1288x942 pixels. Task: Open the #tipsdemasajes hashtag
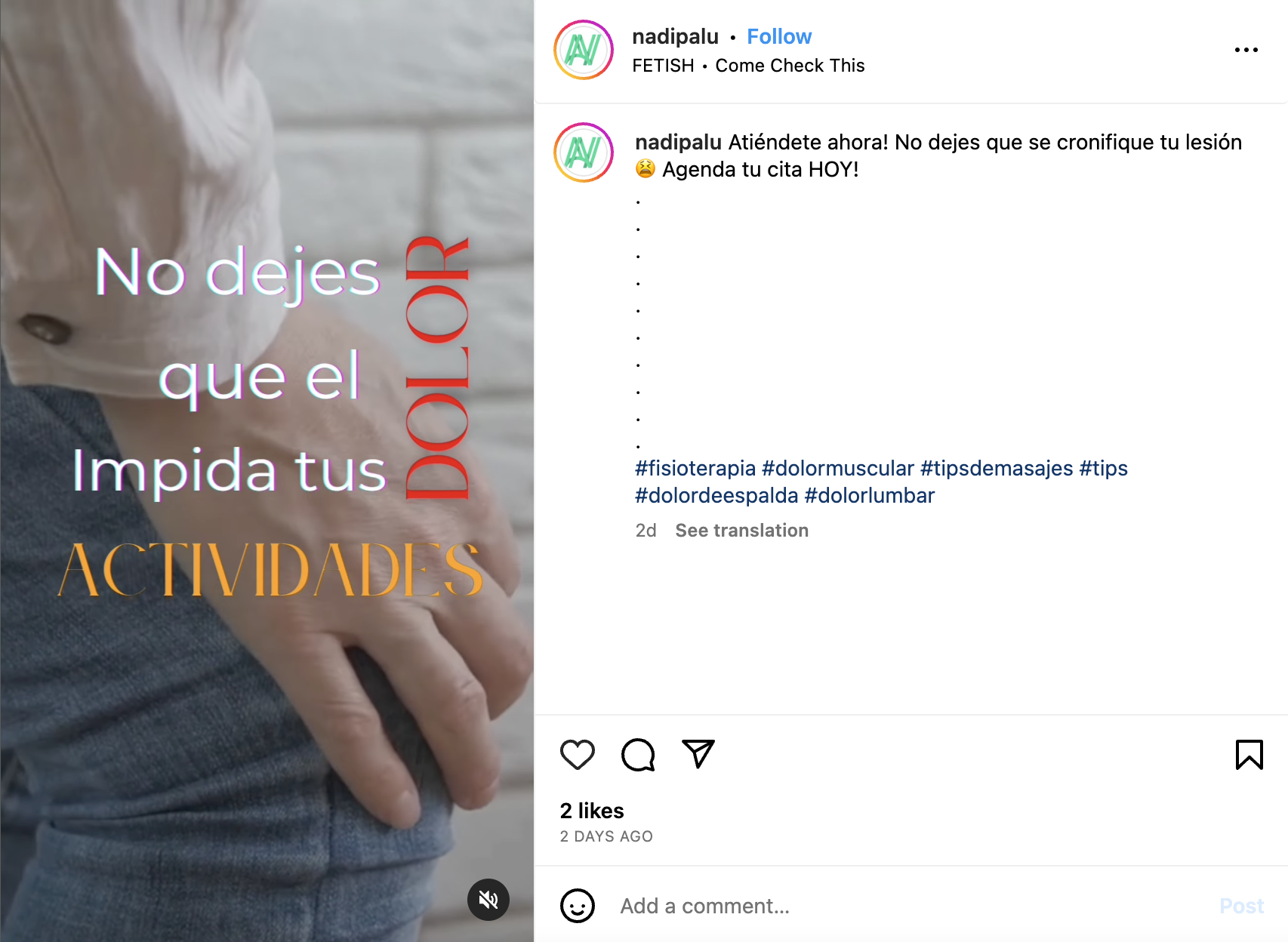(x=997, y=468)
